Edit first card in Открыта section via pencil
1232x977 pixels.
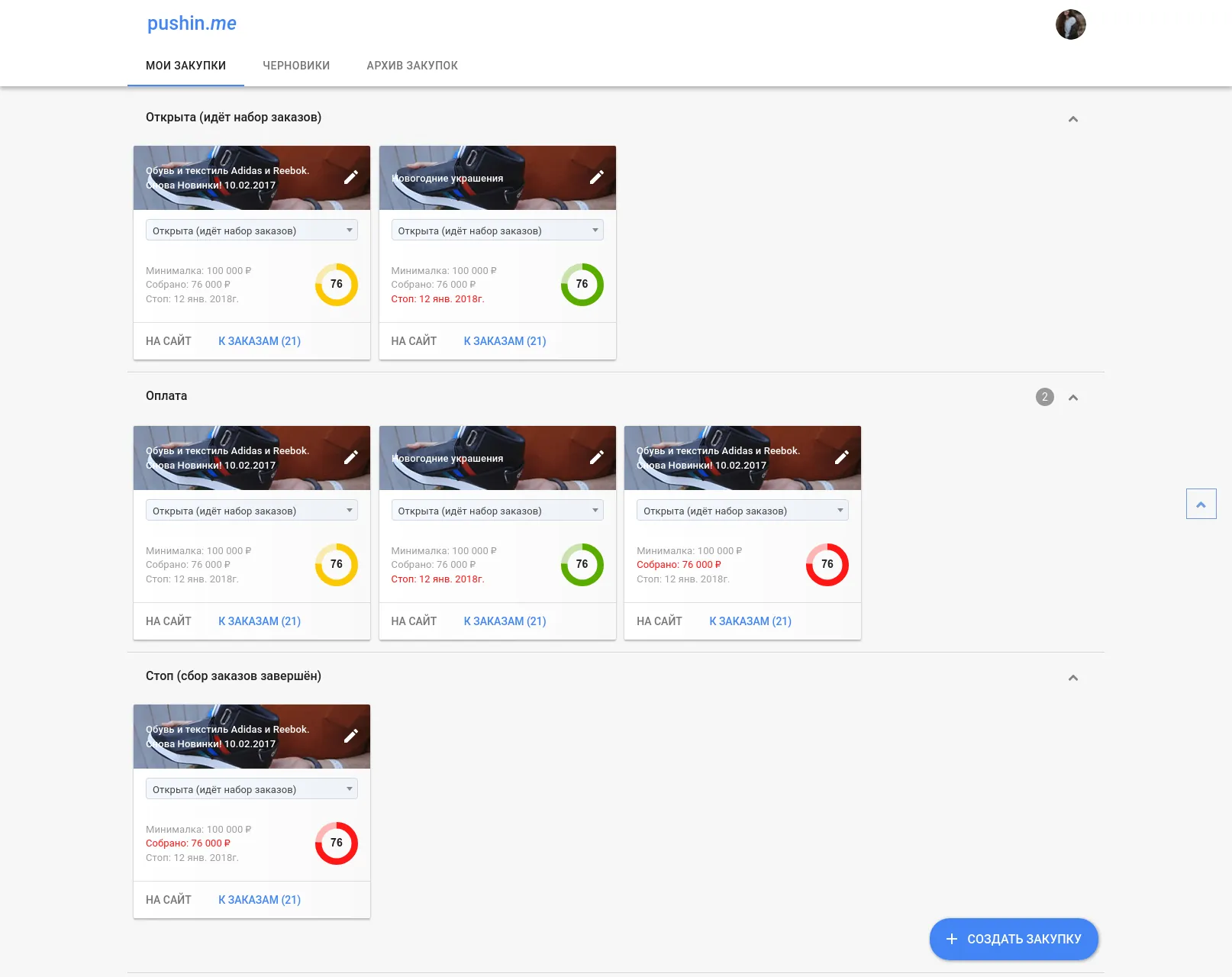coord(351,177)
